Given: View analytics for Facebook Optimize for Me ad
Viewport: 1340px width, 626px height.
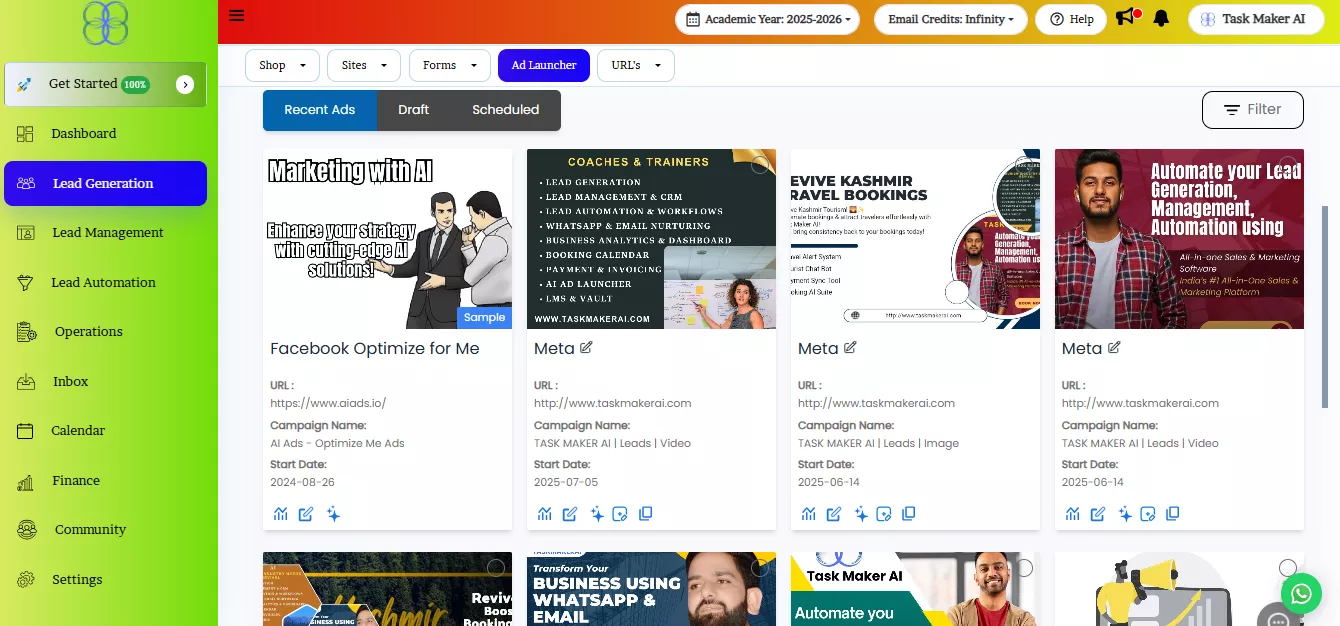Looking at the screenshot, I should (x=281, y=514).
